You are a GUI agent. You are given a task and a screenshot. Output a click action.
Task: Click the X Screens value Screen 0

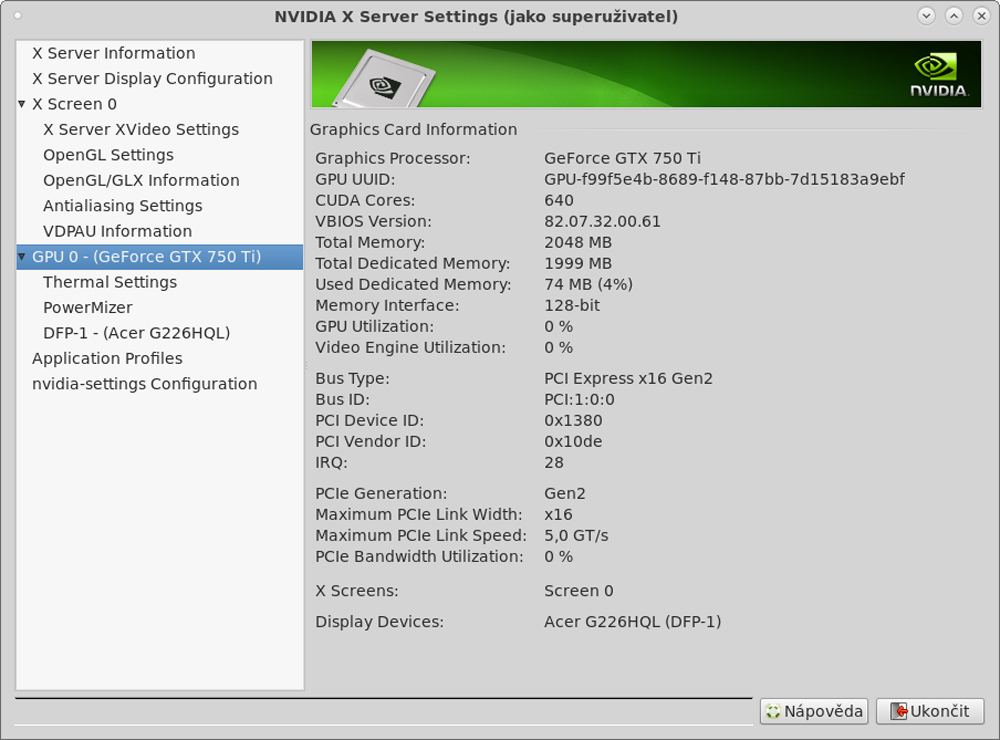(x=578, y=591)
